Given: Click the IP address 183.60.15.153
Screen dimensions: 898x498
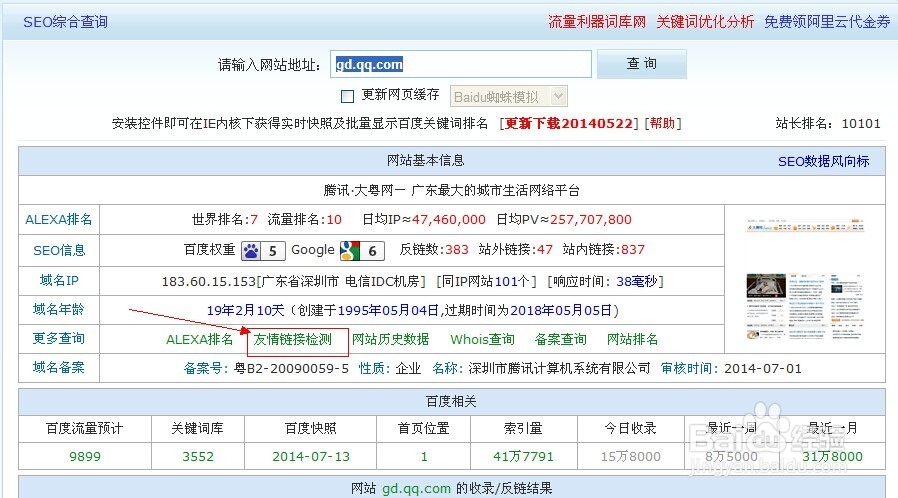Looking at the screenshot, I should tap(208, 281).
